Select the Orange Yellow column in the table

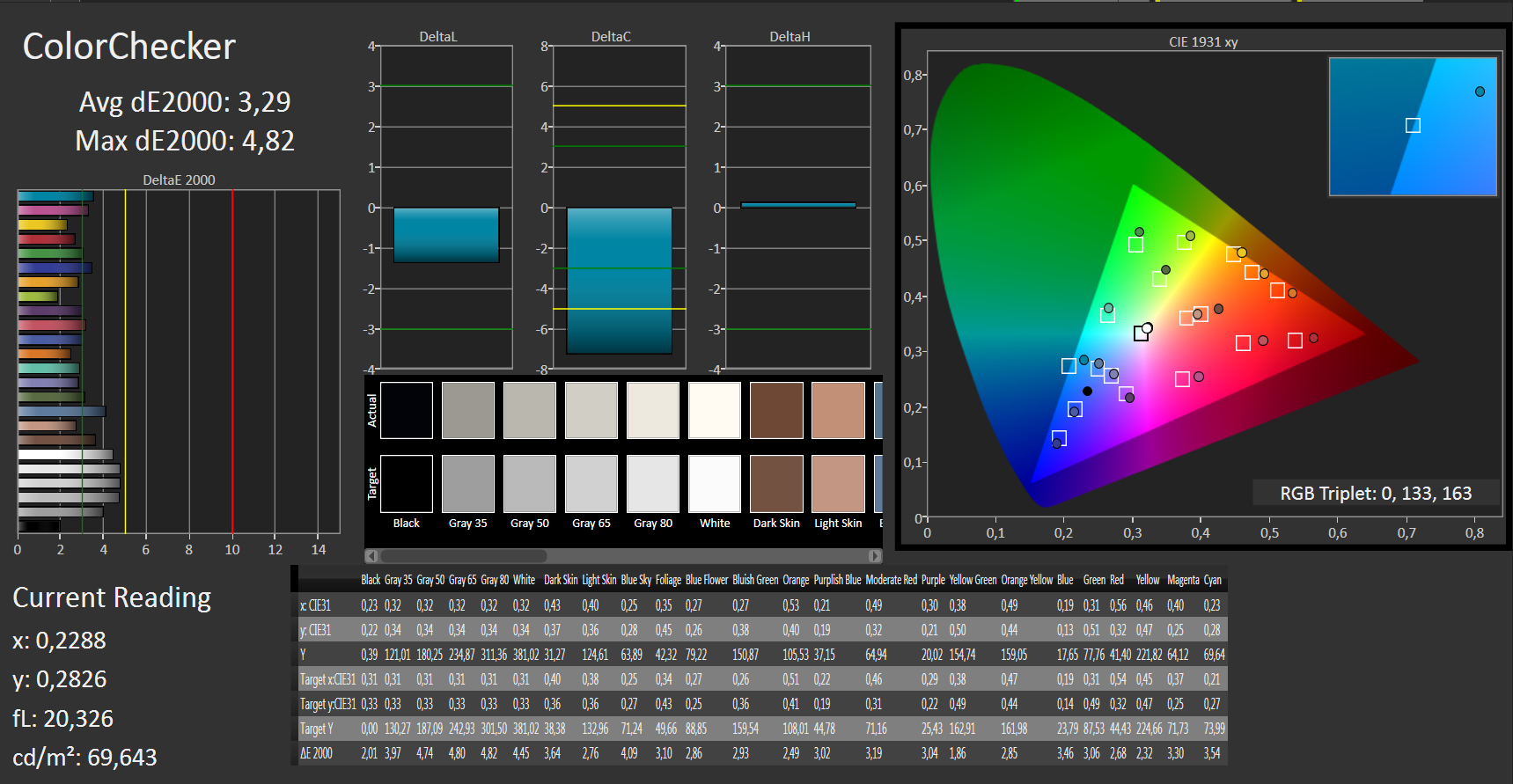pyautogui.click(x=1026, y=580)
